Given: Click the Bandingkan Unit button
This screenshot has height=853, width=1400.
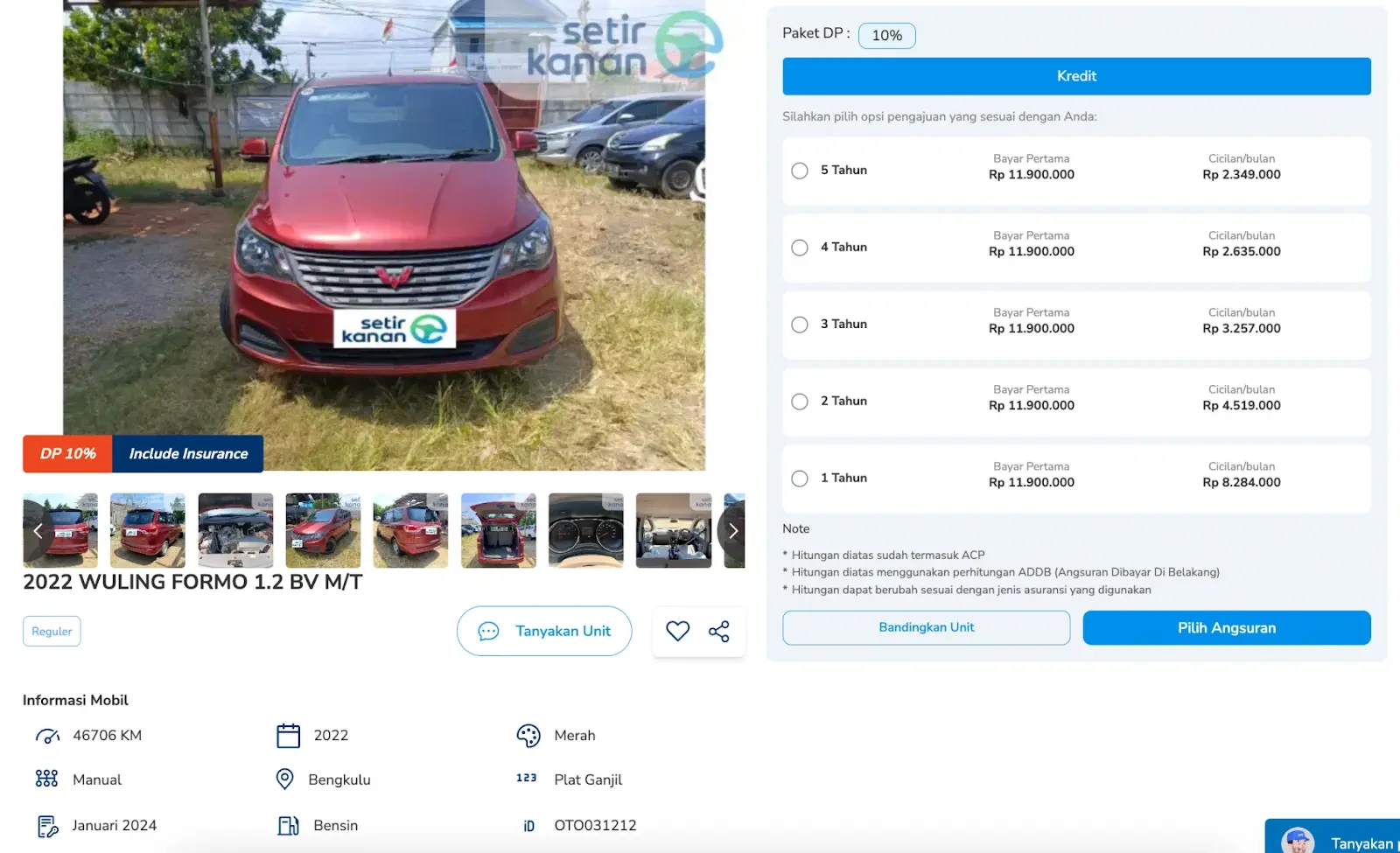Looking at the screenshot, I should [x=926, y=627].
